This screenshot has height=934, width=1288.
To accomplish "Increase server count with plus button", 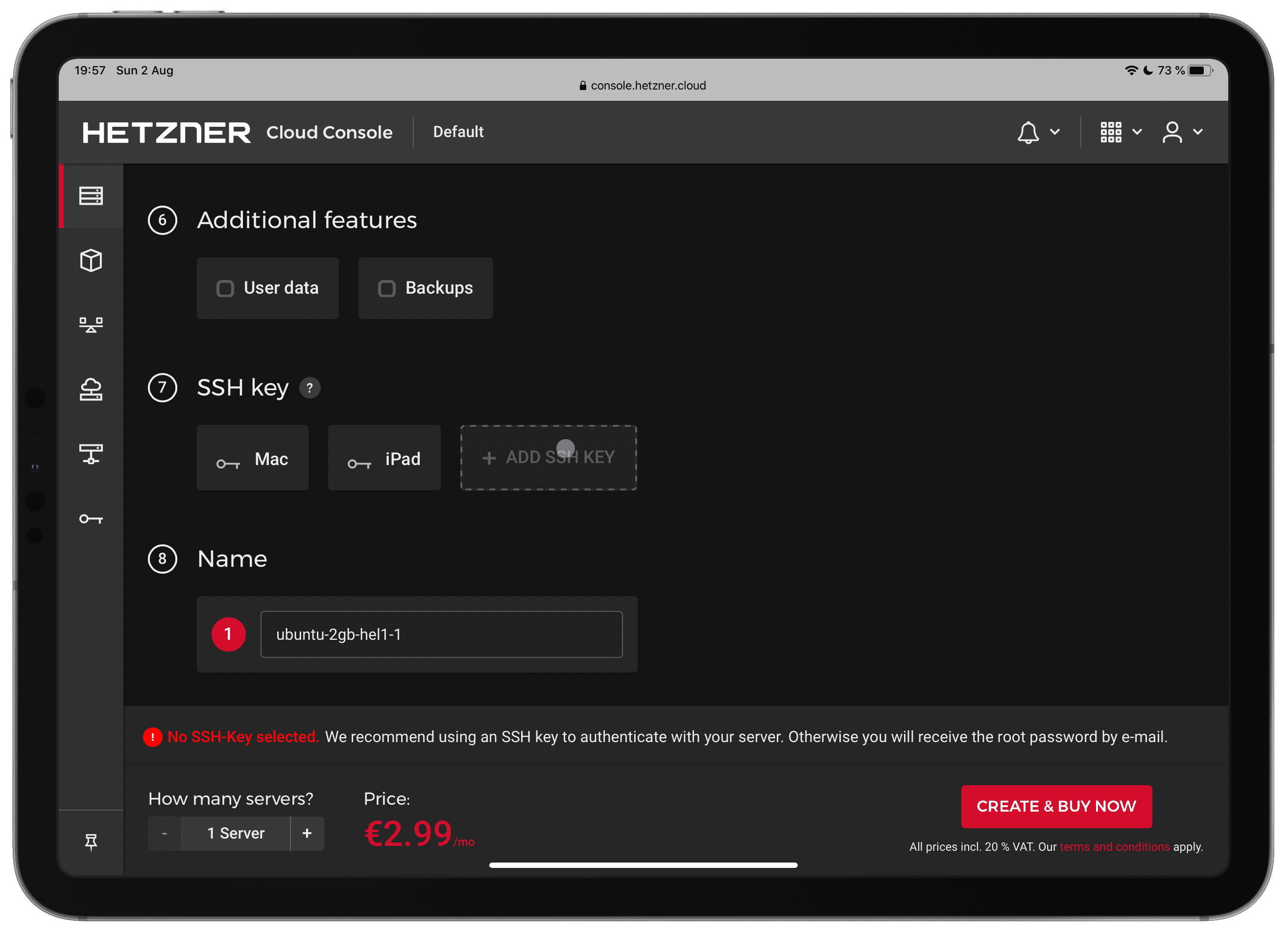I will [307, 834].
